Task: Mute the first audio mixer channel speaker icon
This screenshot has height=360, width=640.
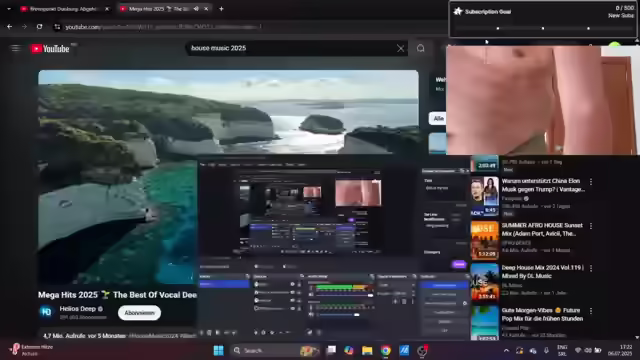Action: tap(311, 295)
